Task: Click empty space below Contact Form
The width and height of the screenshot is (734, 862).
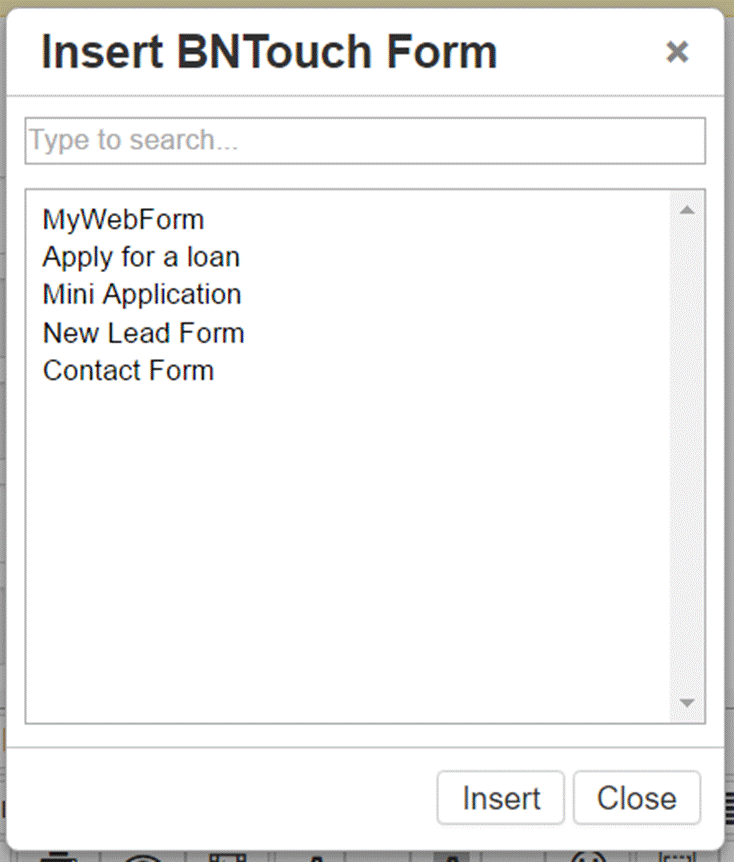Action: click(347, 550)
